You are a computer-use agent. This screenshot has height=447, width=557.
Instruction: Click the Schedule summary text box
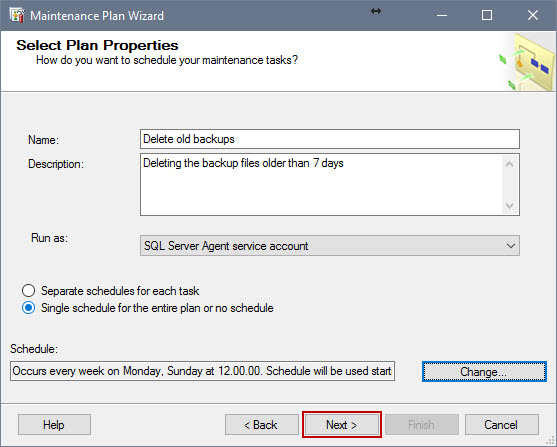(202, 371)
